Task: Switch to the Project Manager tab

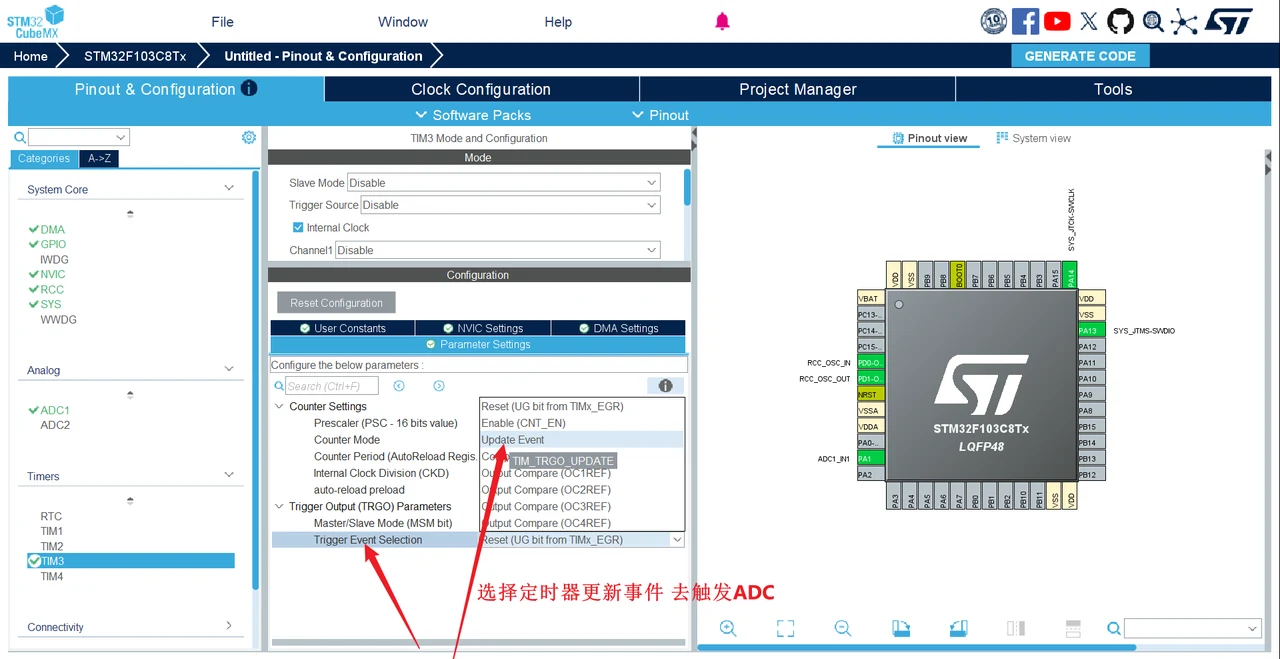Action: click(x=798, y=89)
